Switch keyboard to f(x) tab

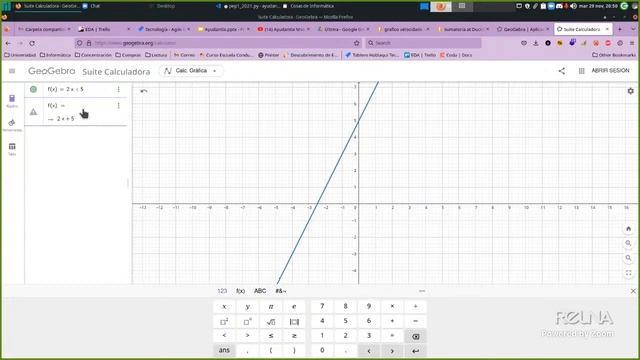tap(240, 291)
